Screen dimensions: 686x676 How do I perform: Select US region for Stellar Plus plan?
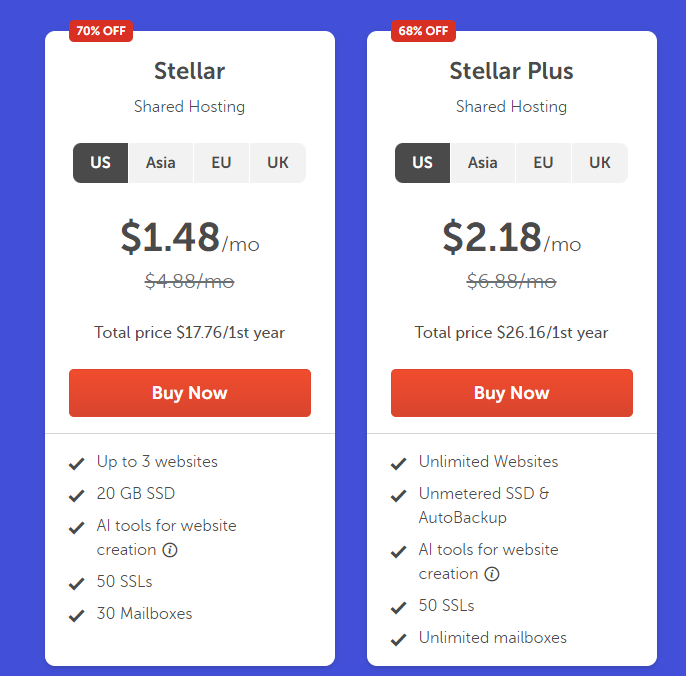[x=423, y=163]
